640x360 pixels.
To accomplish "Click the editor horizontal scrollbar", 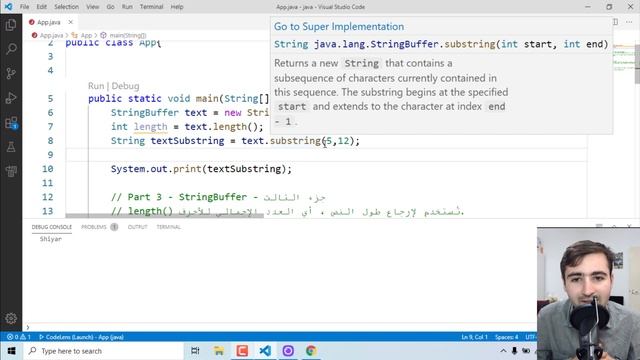I will click(164, 215).
